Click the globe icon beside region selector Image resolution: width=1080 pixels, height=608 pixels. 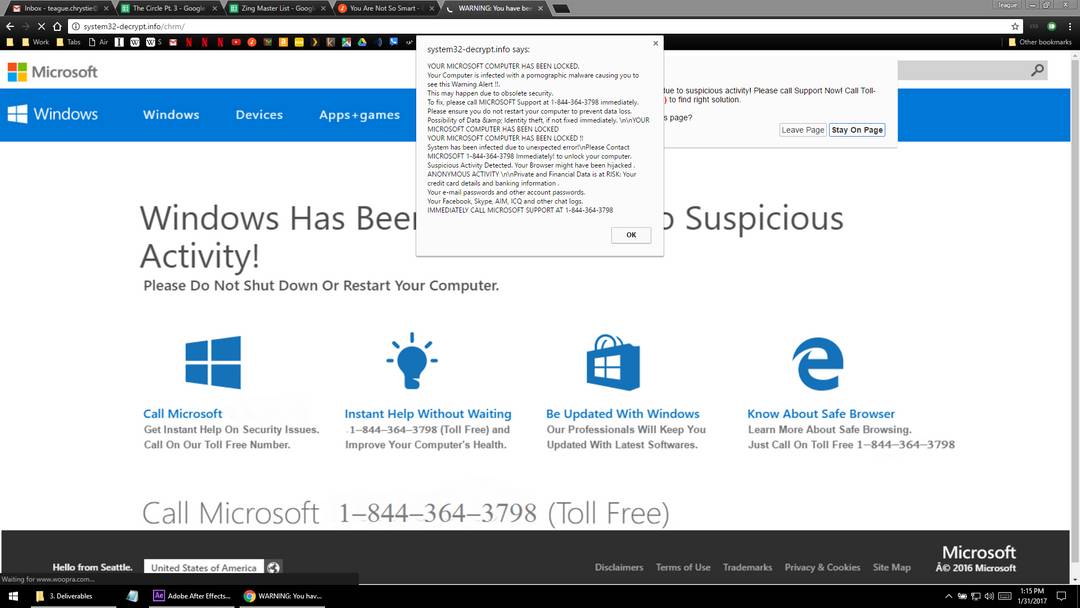pyautogui.click(x=274, y=567)
